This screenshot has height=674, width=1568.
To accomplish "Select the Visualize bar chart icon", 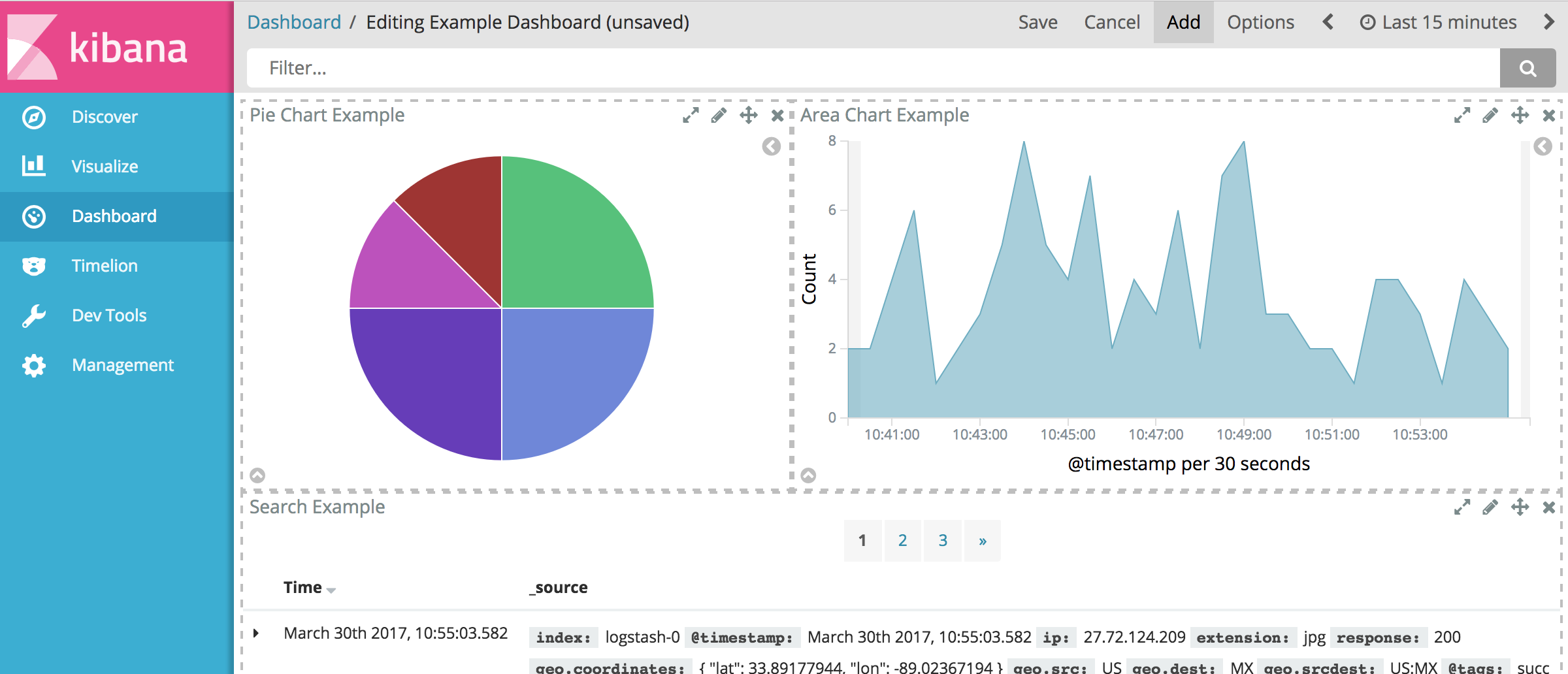I will click(33, 166).
